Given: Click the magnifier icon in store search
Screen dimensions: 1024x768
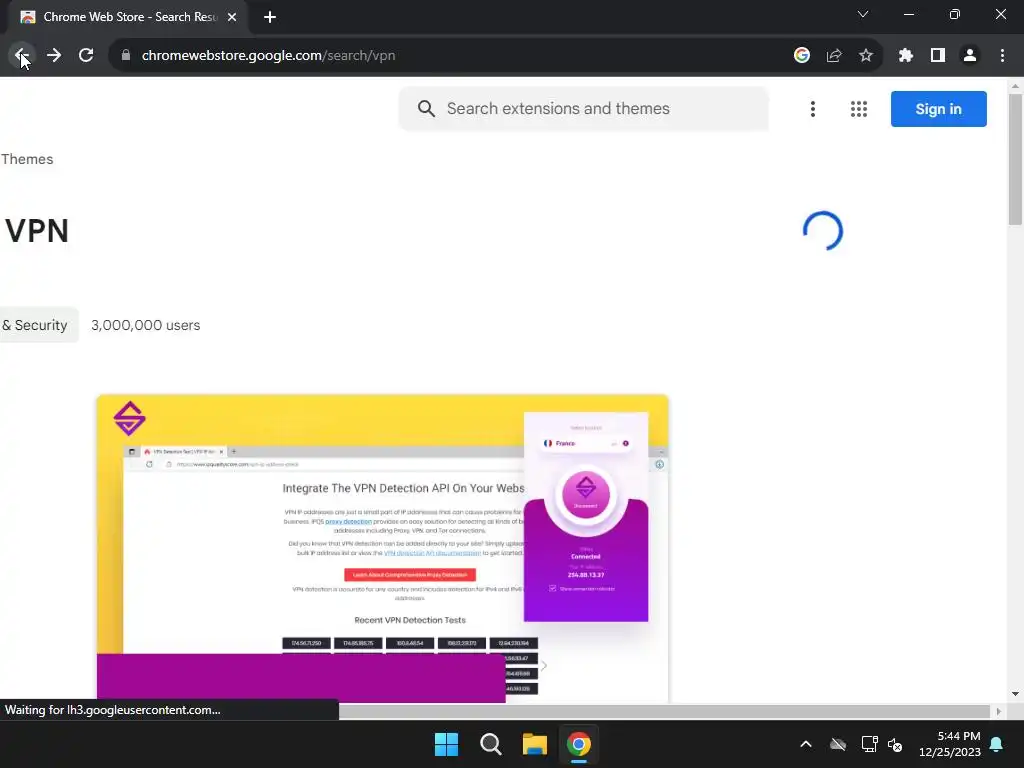Looking at the screenshot, I should [426, 108].
